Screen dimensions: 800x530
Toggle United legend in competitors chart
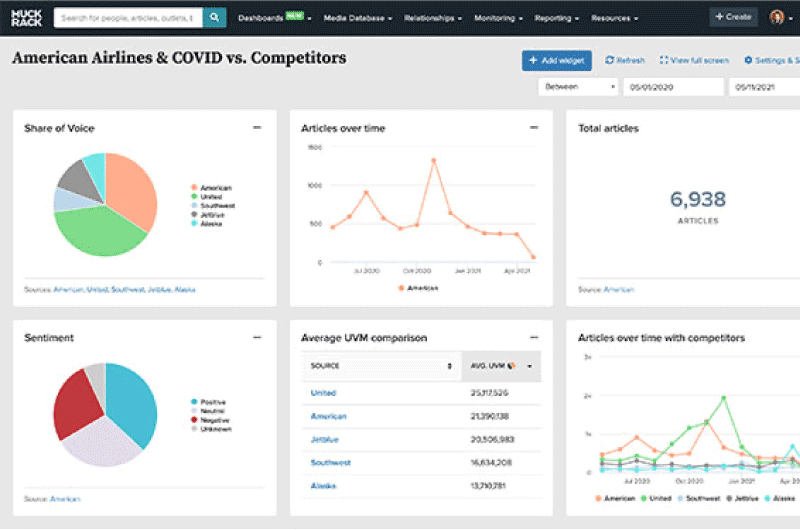pos(656,498)
